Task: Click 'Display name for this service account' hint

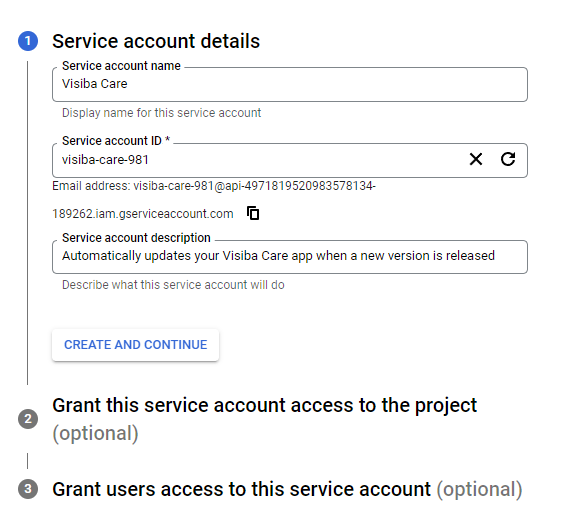Action: click(161, 113)
